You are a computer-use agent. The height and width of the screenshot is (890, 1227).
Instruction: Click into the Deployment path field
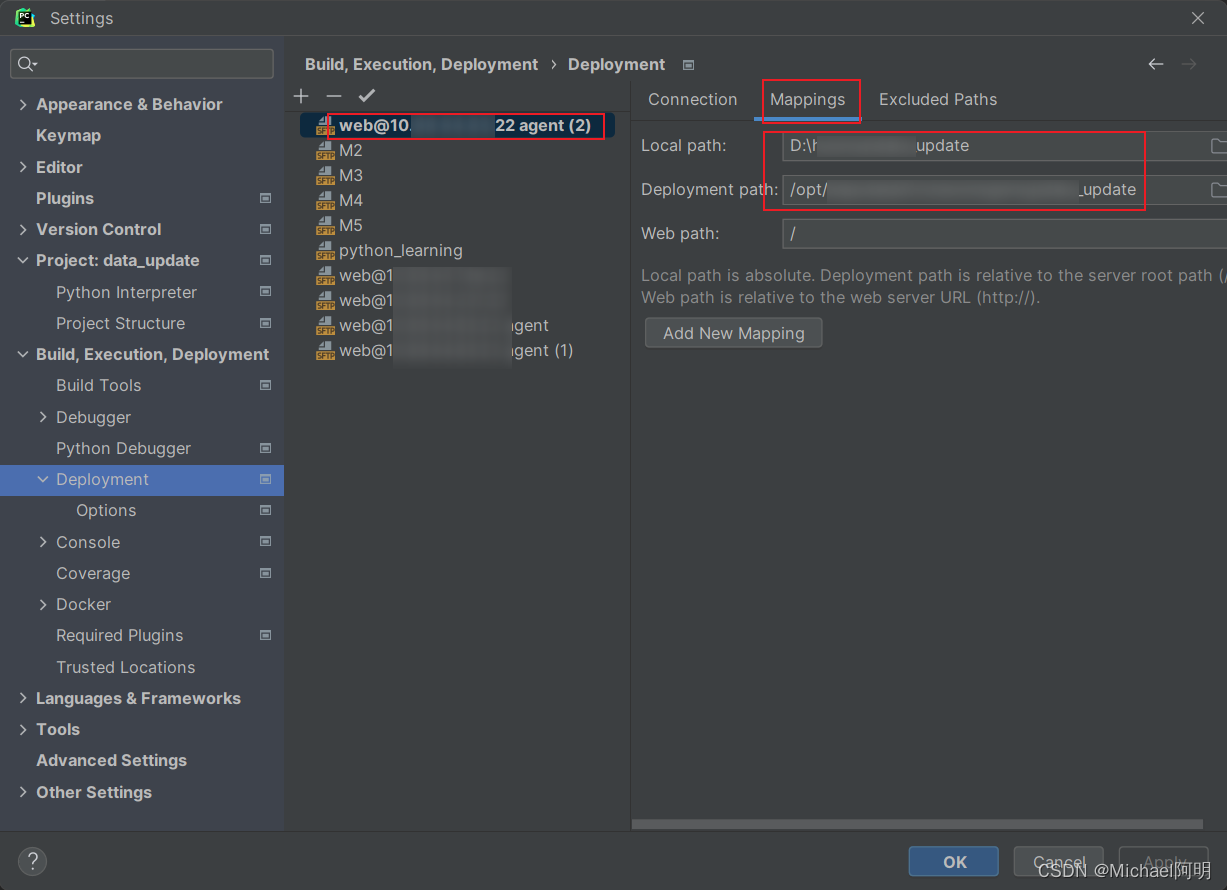[x=993, y=190]
